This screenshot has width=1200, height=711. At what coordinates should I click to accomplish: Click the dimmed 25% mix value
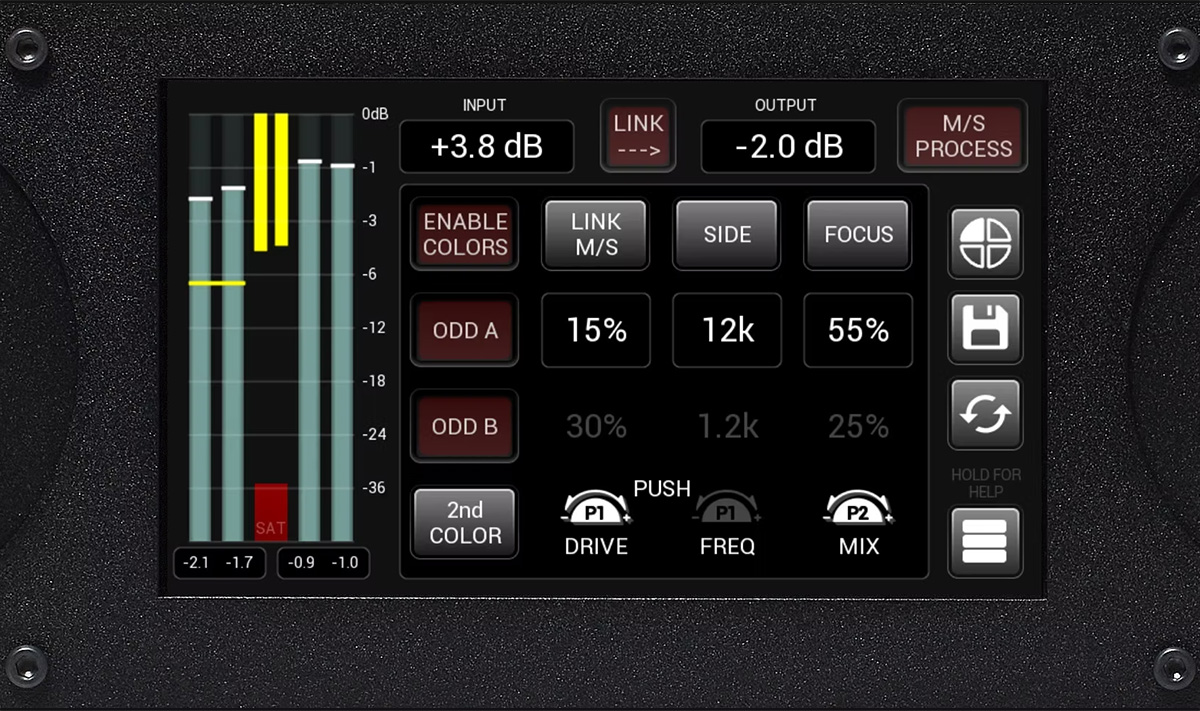[858, 427]
